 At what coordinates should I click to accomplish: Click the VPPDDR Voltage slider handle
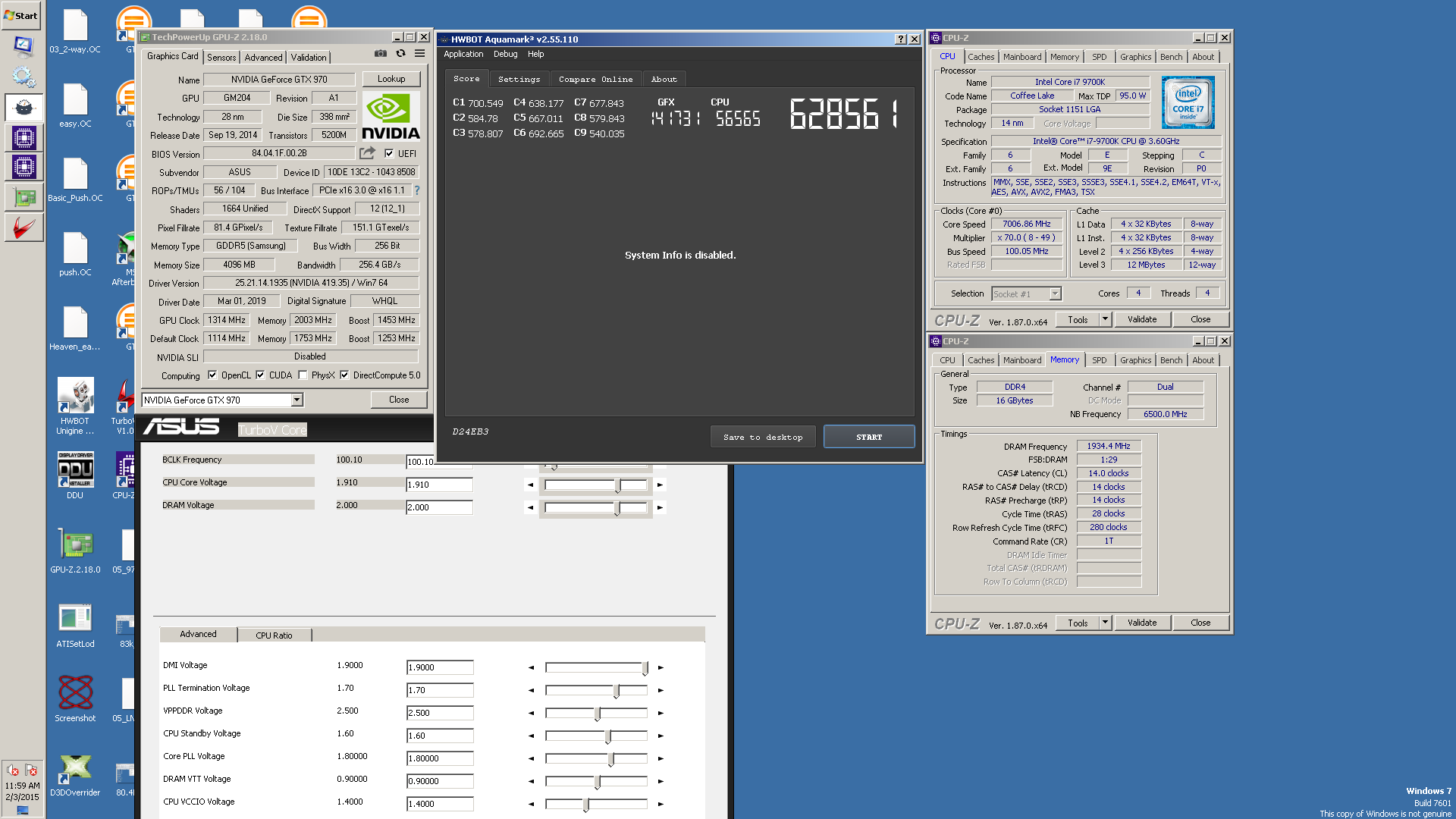(x=598, y=714)
